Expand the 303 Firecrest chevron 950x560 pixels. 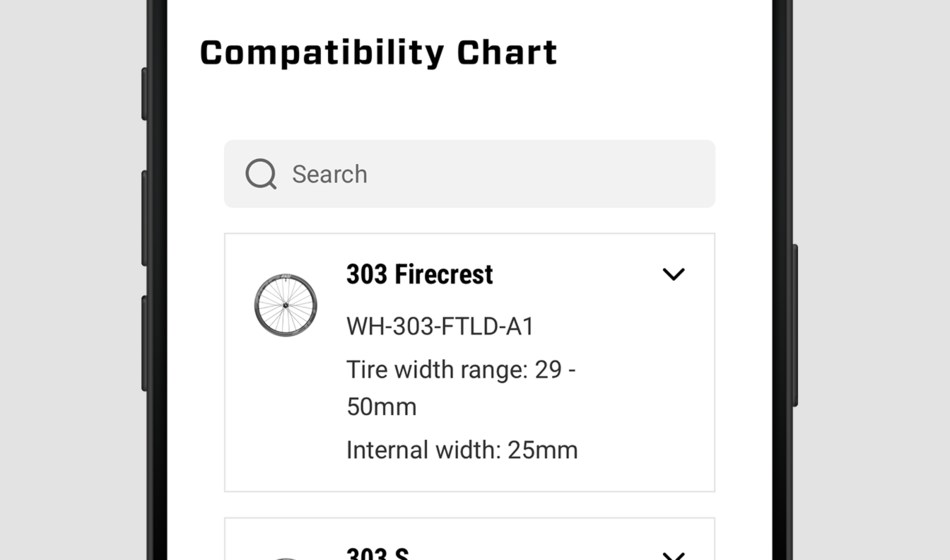(x=673, y=275)
